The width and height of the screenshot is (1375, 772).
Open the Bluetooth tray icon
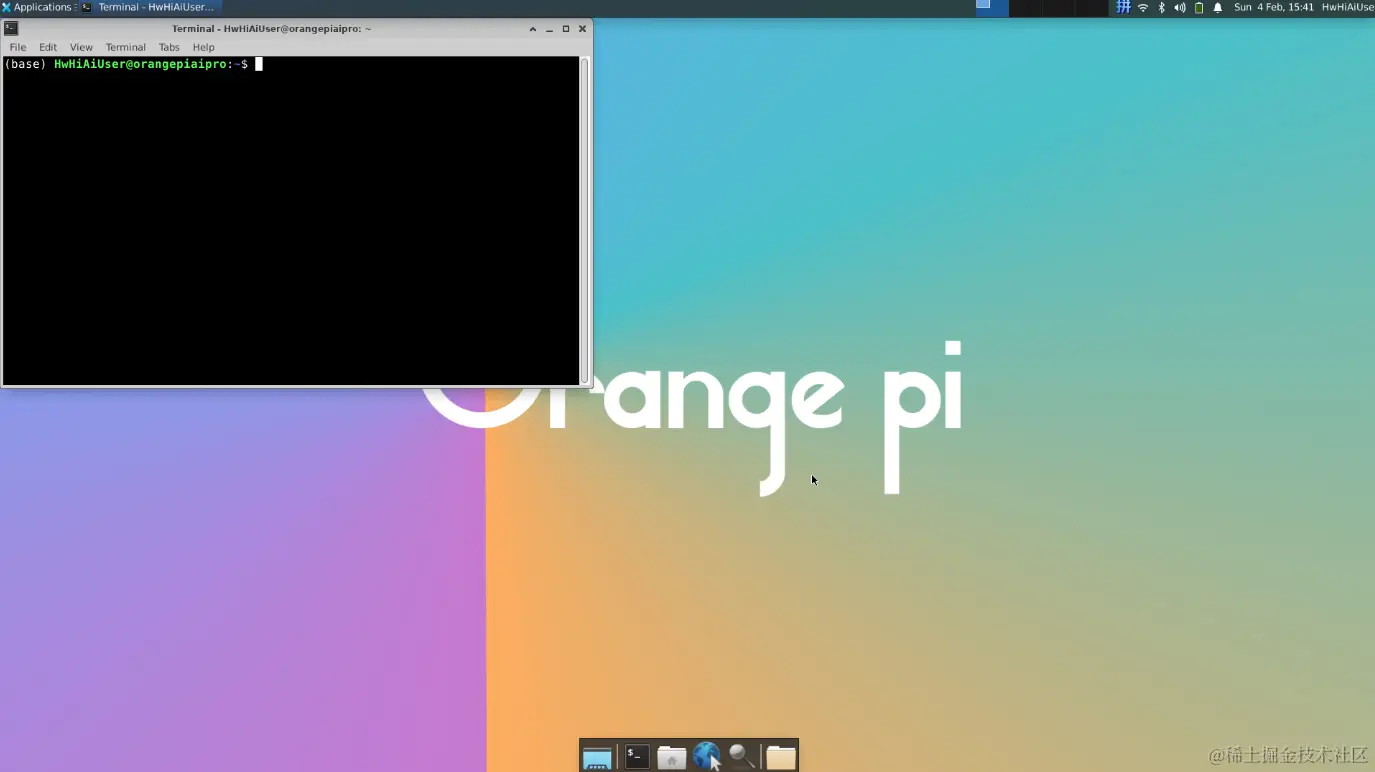click(x=1161, y=7)
